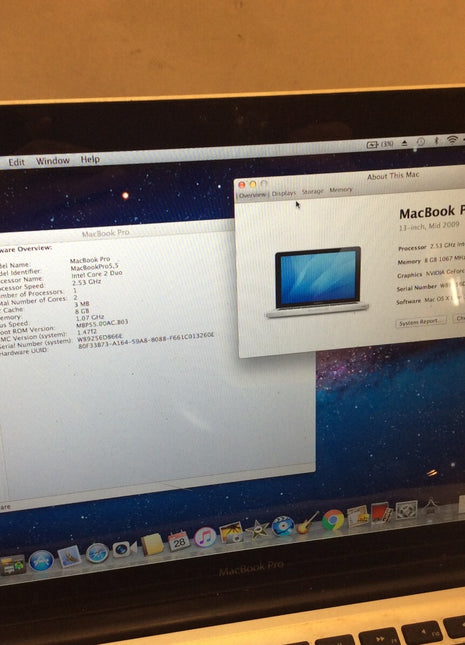Open the Window menu
Screen dimensions: 465x645
53,161
